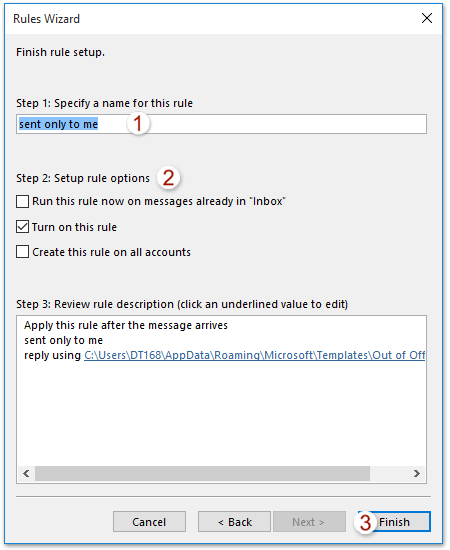Enable Run this rule now on Inbox messages
This screenshot has height=550, width=450.
click(22, 202)
